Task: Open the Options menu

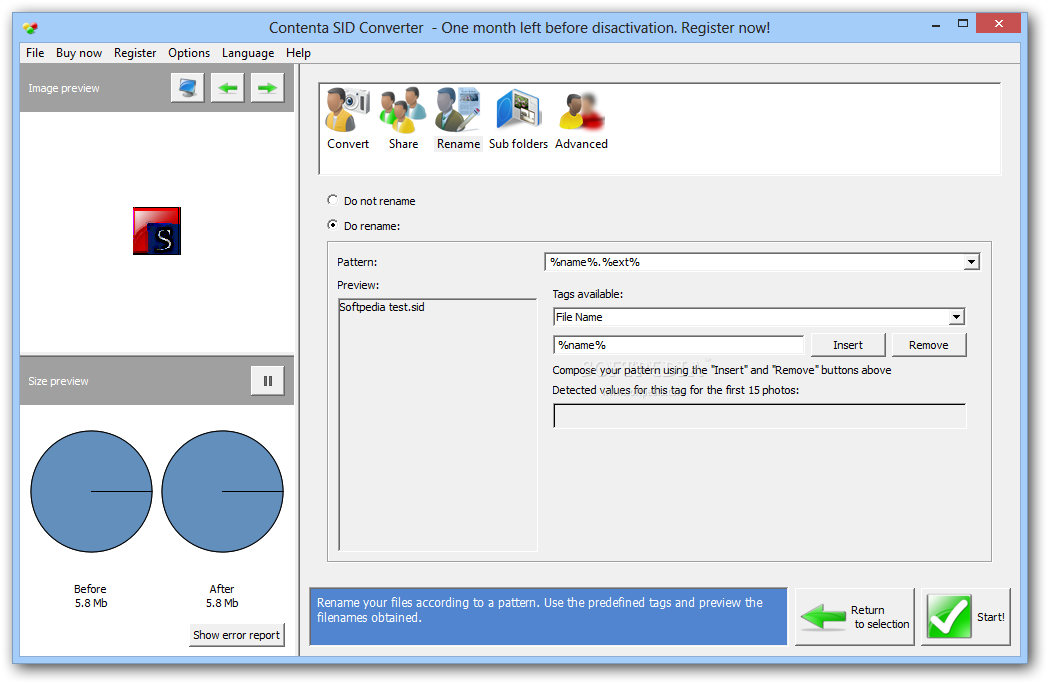Action: pos(189,53)
